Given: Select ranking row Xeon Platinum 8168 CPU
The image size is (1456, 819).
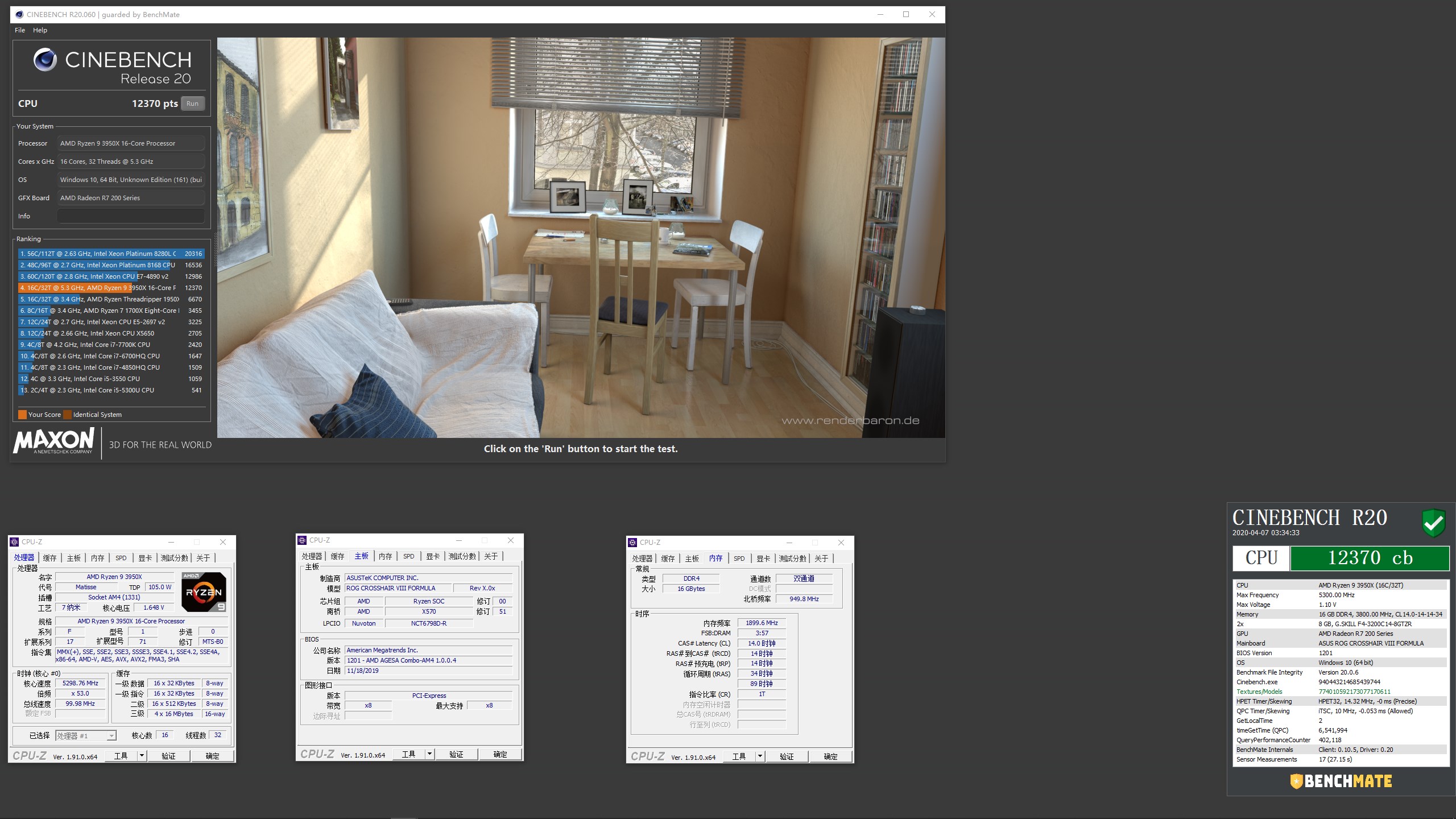Looking at the screenshot, I should point(111,265).
